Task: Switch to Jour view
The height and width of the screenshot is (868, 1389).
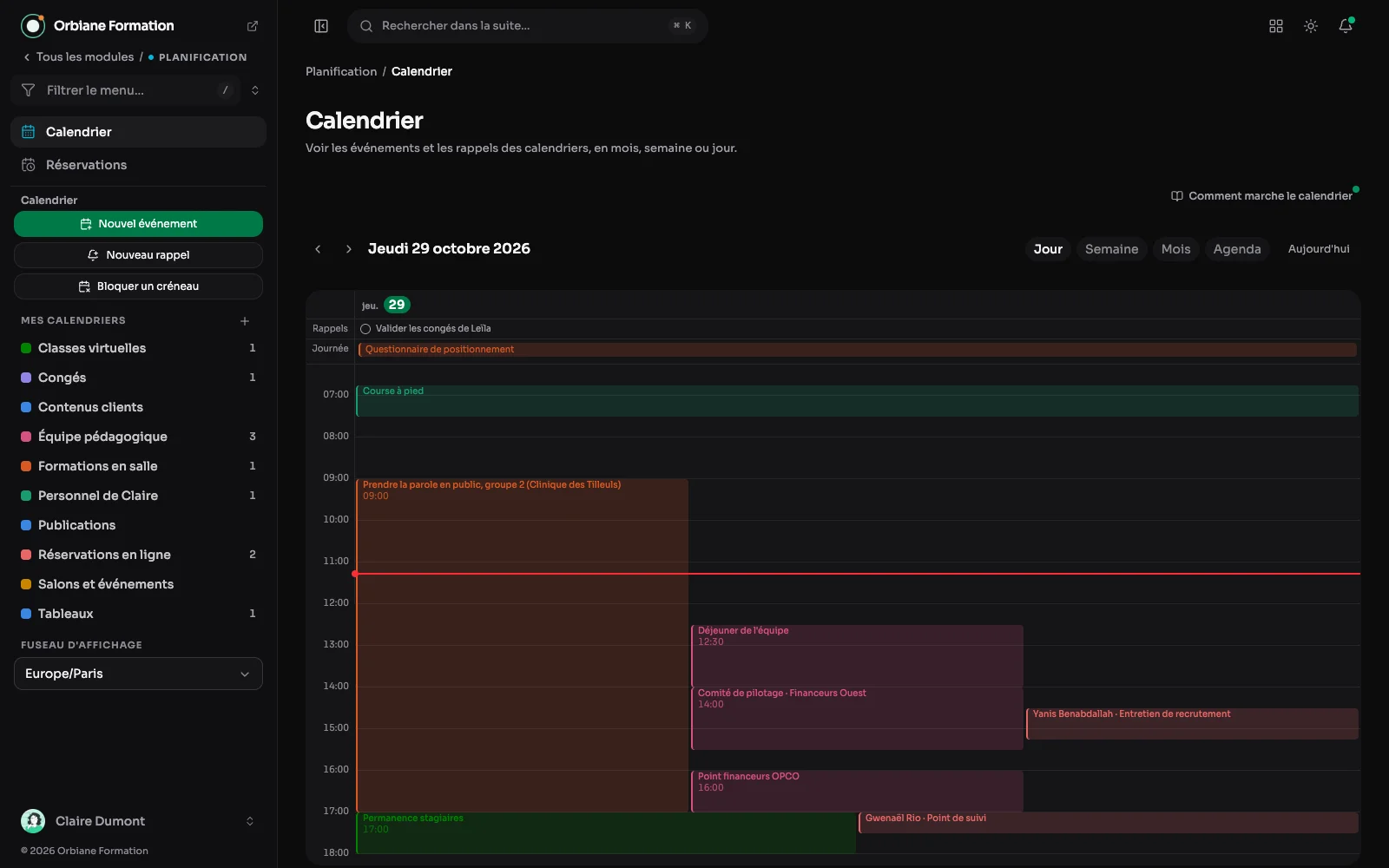Action: coord(1048,249)
